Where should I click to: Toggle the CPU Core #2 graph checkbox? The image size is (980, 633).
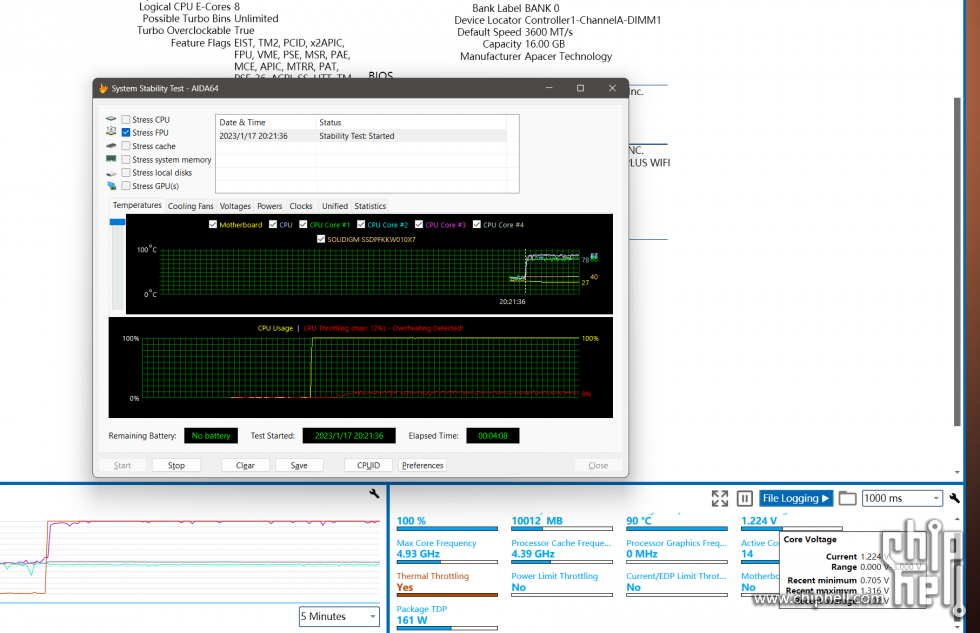click(361, 224)
